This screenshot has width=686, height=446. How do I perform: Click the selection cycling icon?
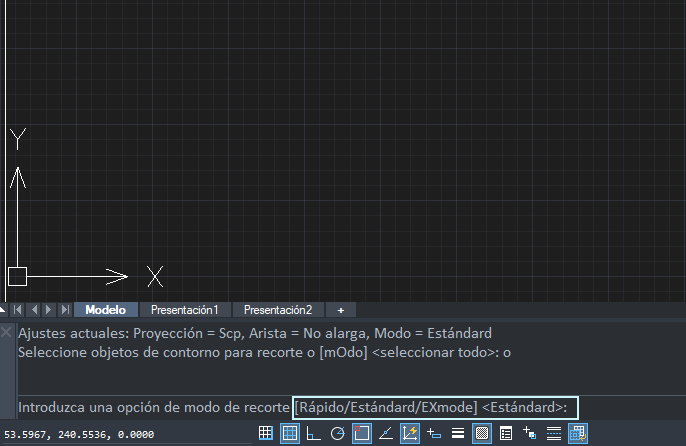click(529, 433)
